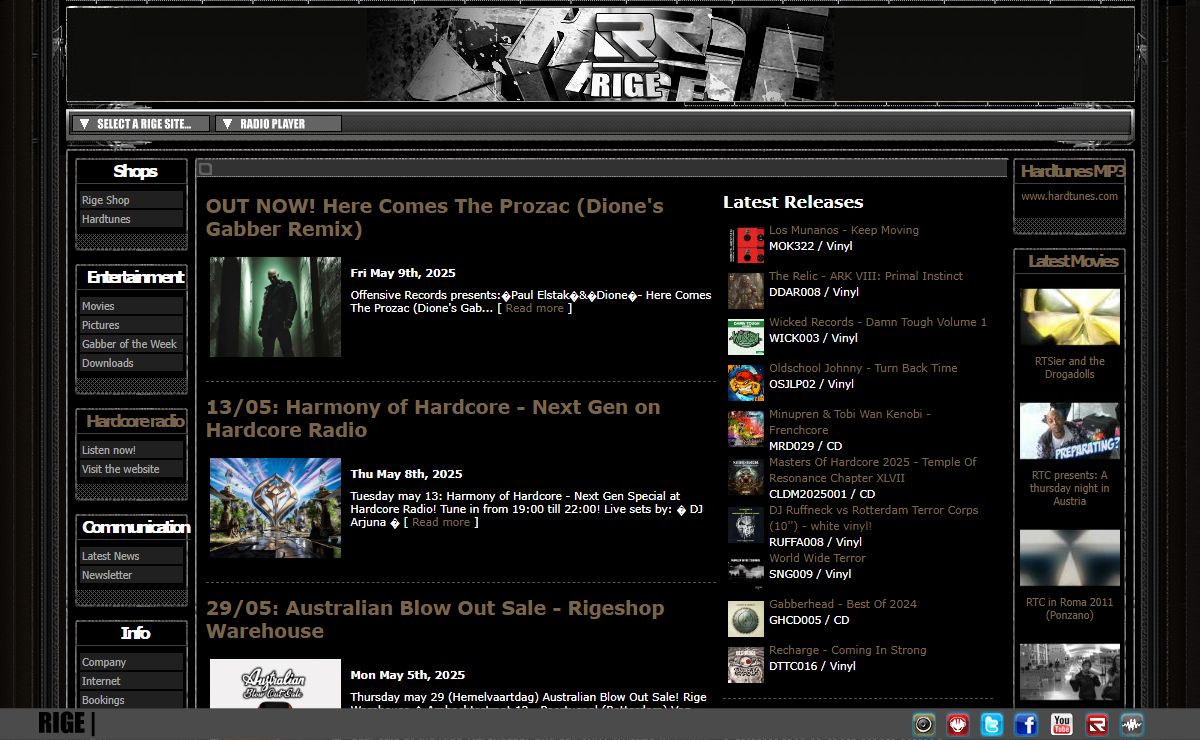Image resolution: width=1200 pixels, height=740 pixels.
Task: Click Listen now! under Hardcore radio
Action: (x=131, y=450)
